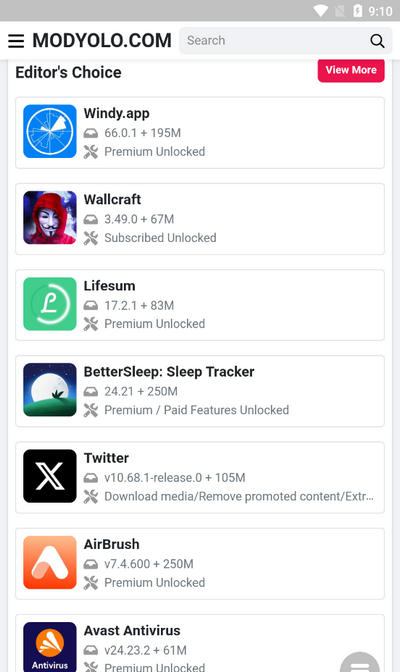Open the Avast Antivirus title link
The image size is (400, 672).
pyautogui.click(x=132, y=631)
